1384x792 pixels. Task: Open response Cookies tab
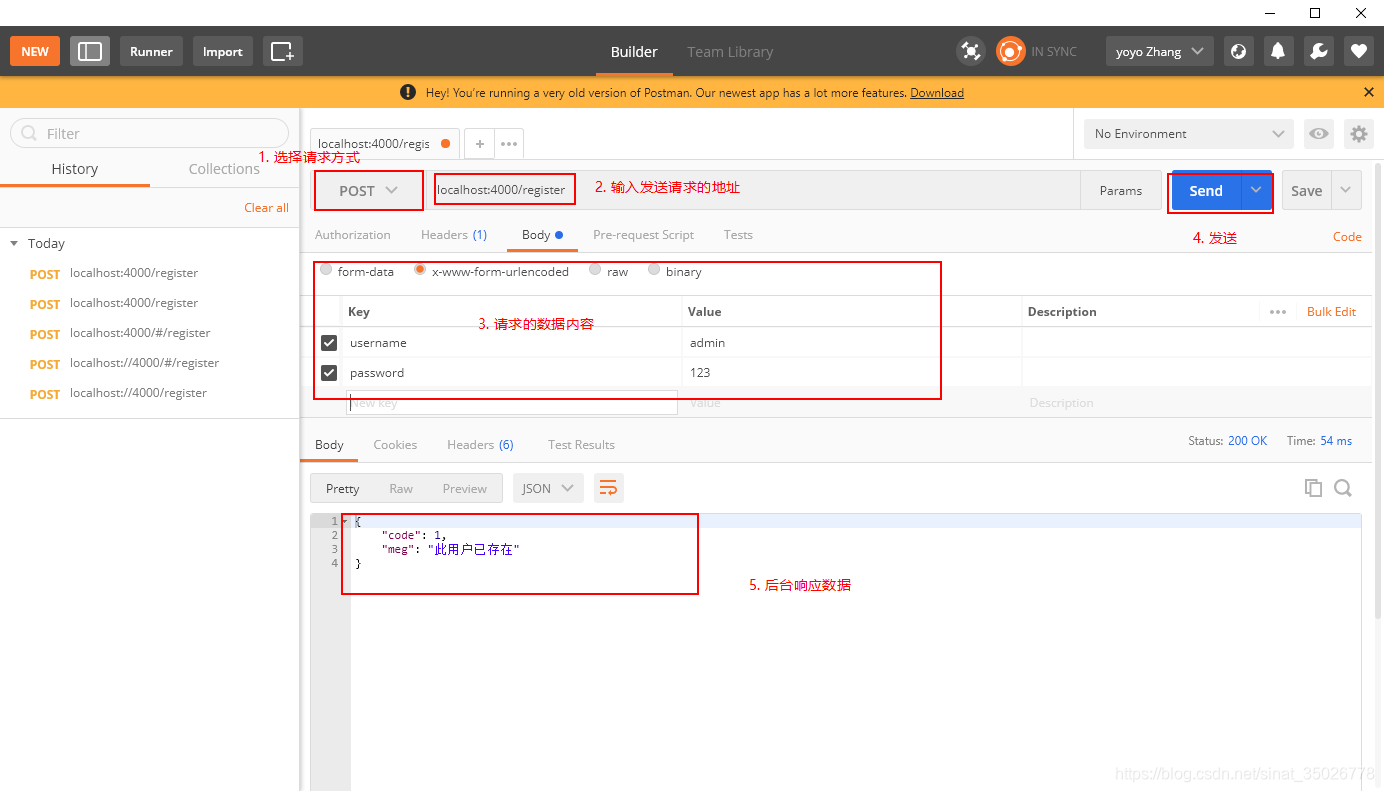point(395,445)
